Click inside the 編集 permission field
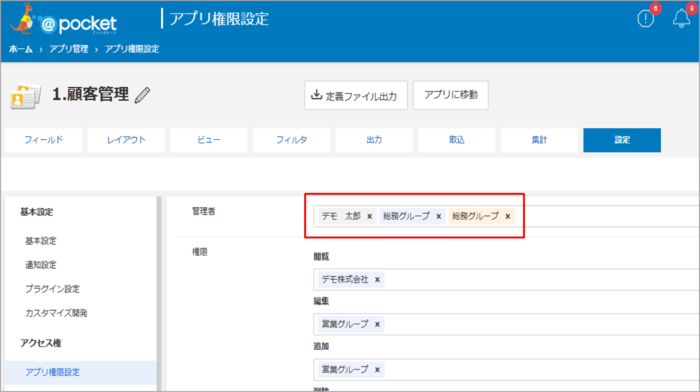700x392 pixels. pyautogui.click(x=506, y=325)
